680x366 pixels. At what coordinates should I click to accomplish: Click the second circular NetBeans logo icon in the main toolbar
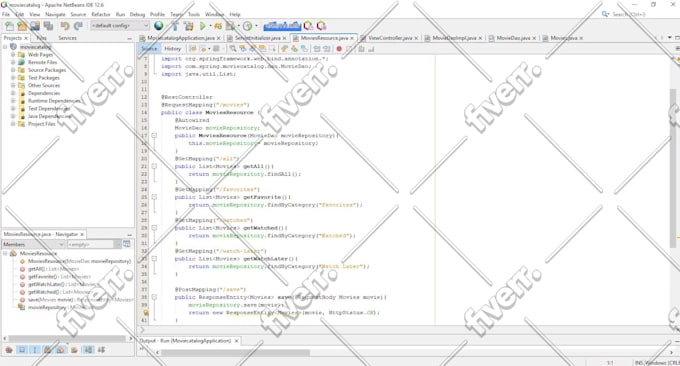[321, 26]
